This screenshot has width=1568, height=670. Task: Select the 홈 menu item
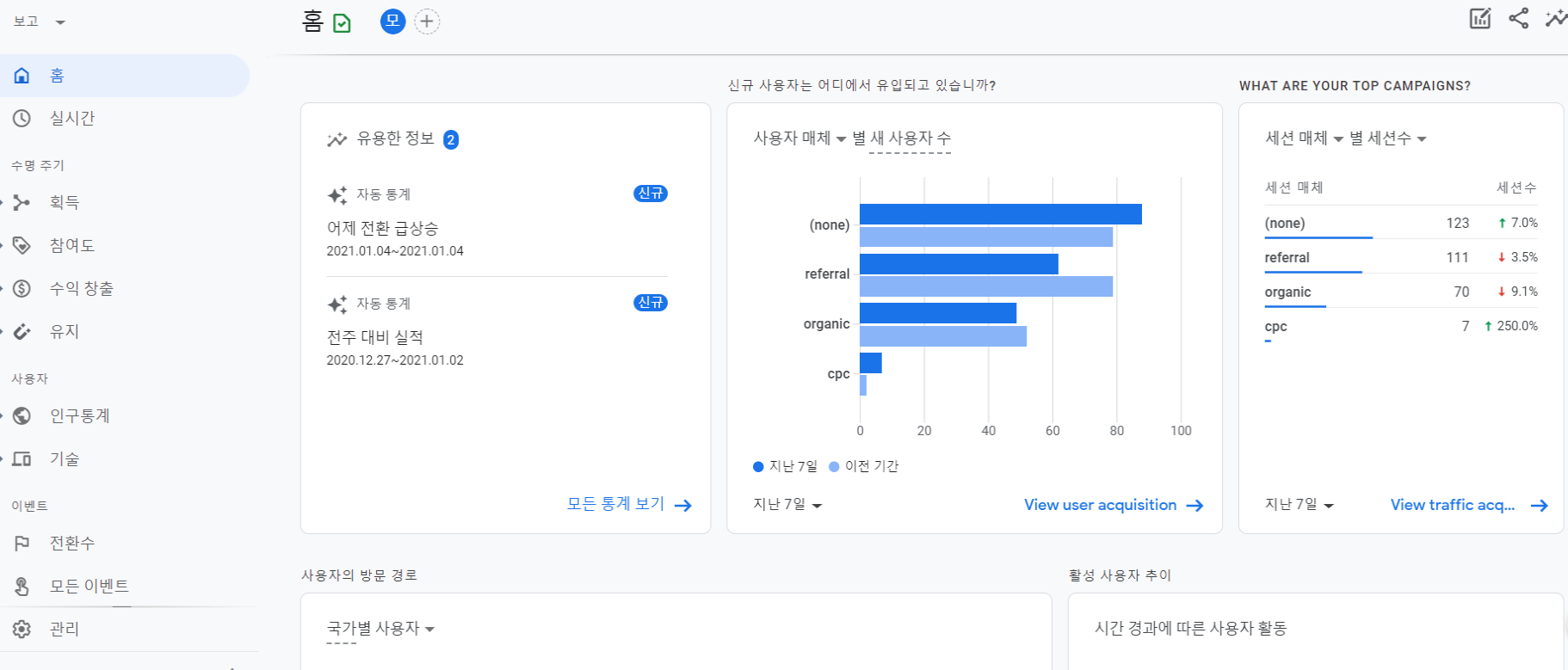125,76
